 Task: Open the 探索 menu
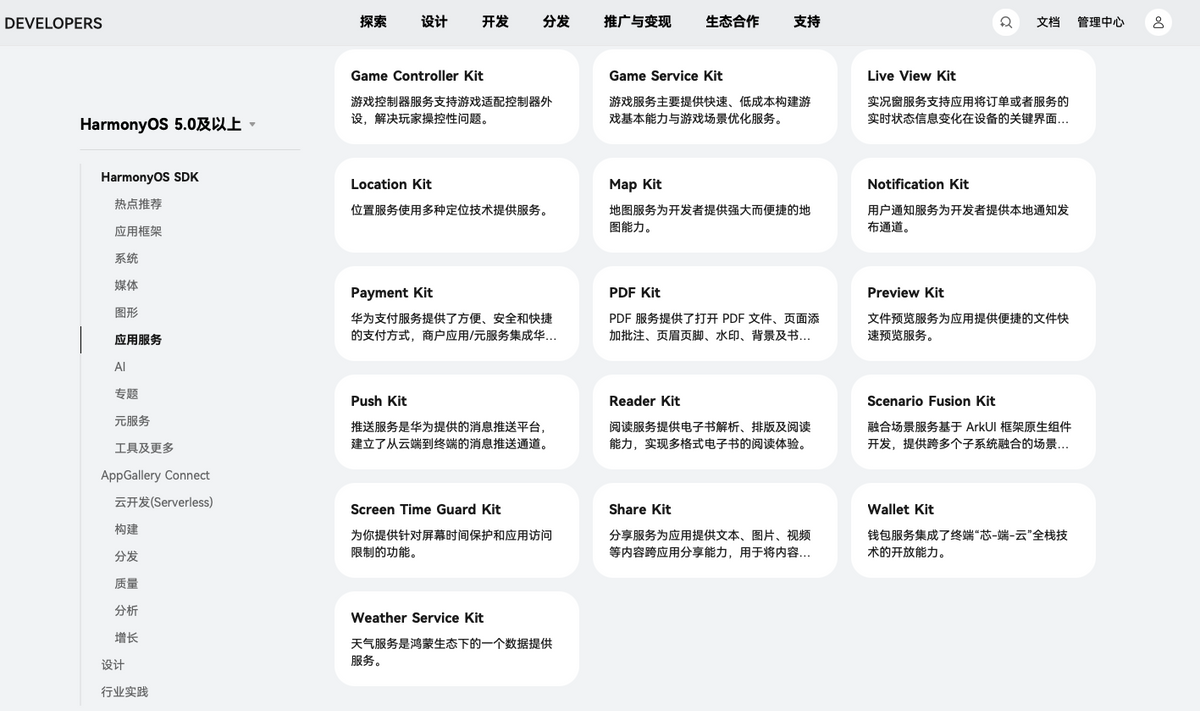click(373, 22)
